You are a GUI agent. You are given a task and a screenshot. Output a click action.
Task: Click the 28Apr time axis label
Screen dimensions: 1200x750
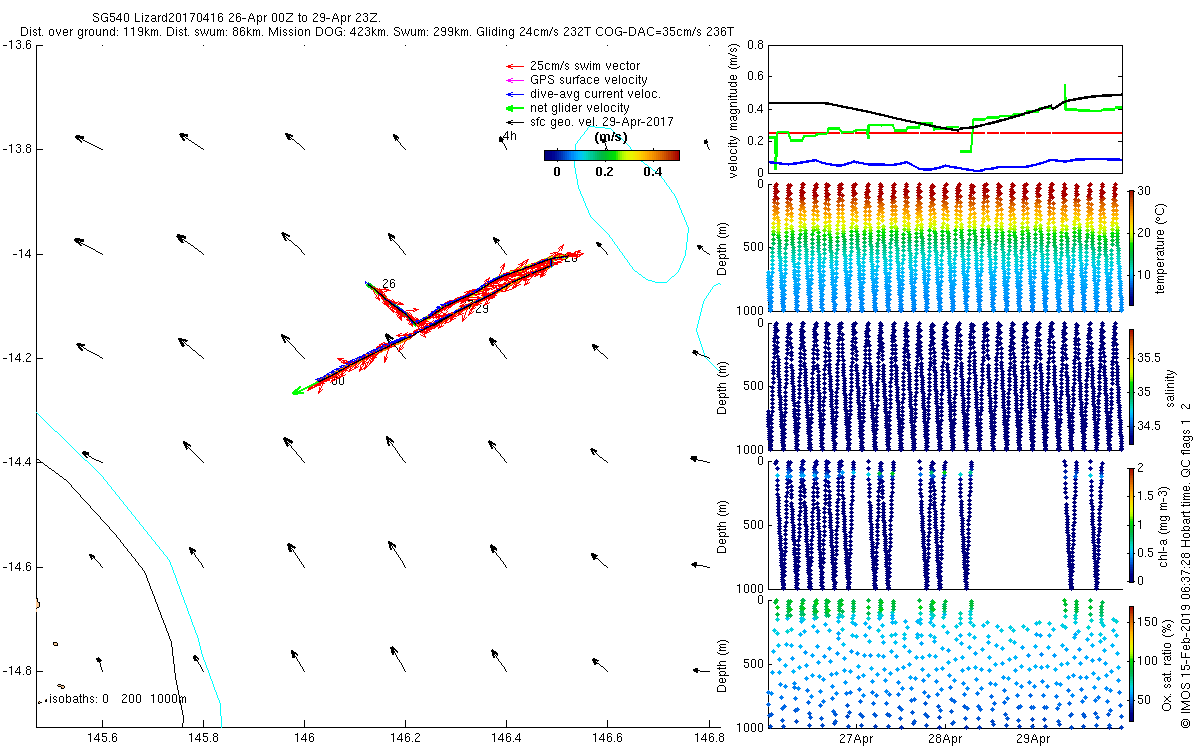coord(945,740)
